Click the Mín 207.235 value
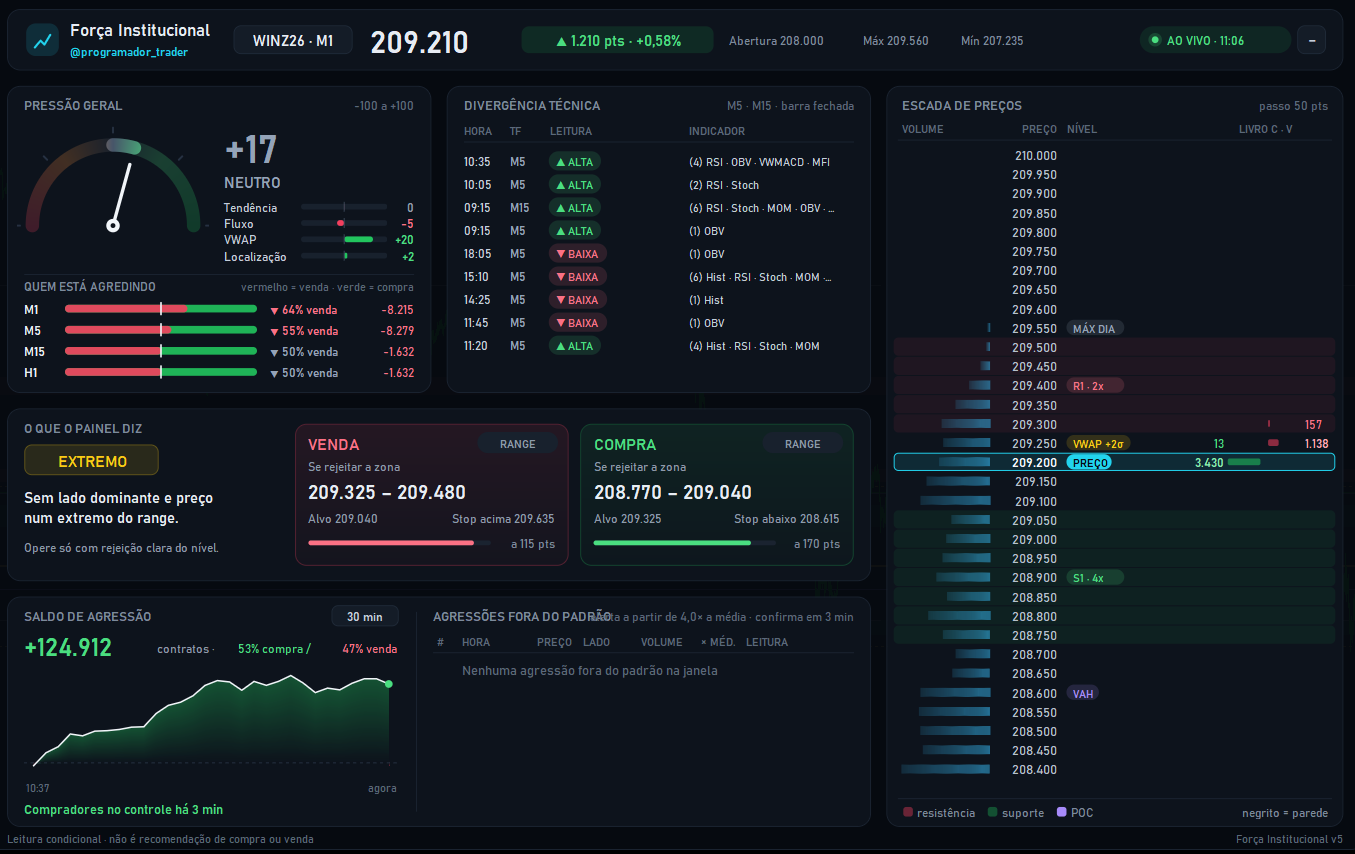 992,41
